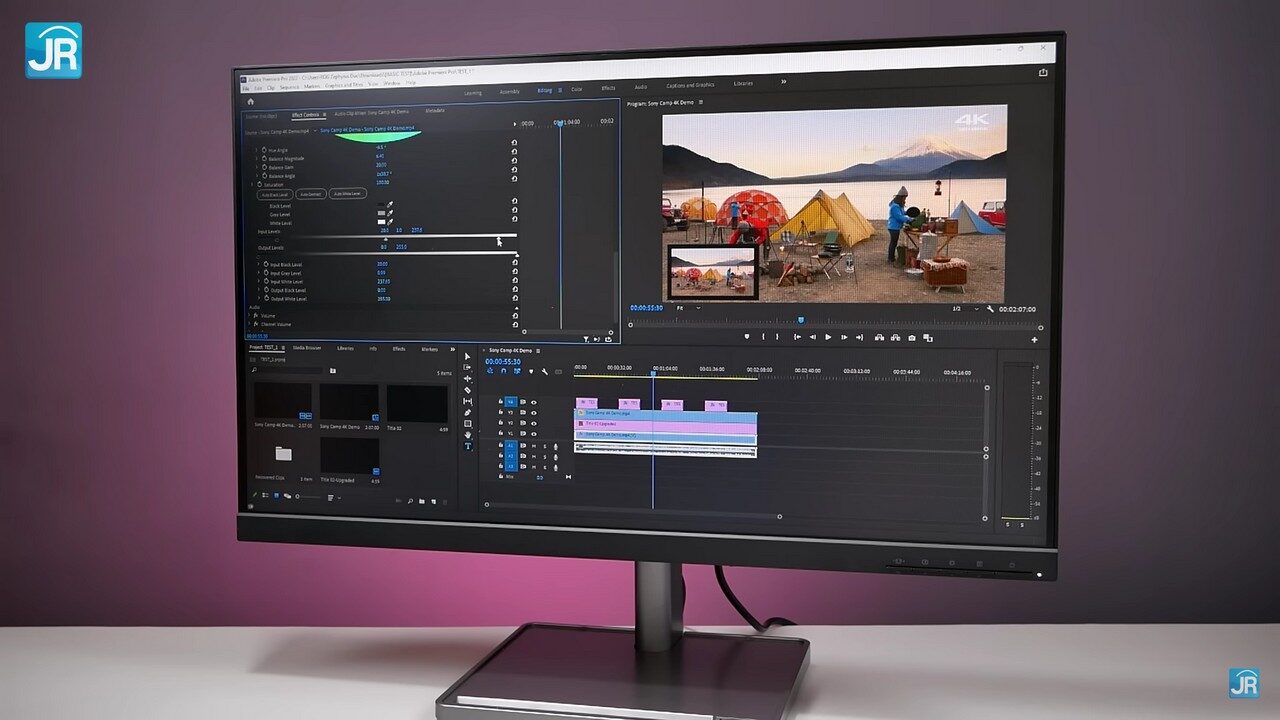Click the Auto Contrast button in Effect Controls
This screenshot has width=1280, height=720.
pyautogui.click(x=310, y=194)
